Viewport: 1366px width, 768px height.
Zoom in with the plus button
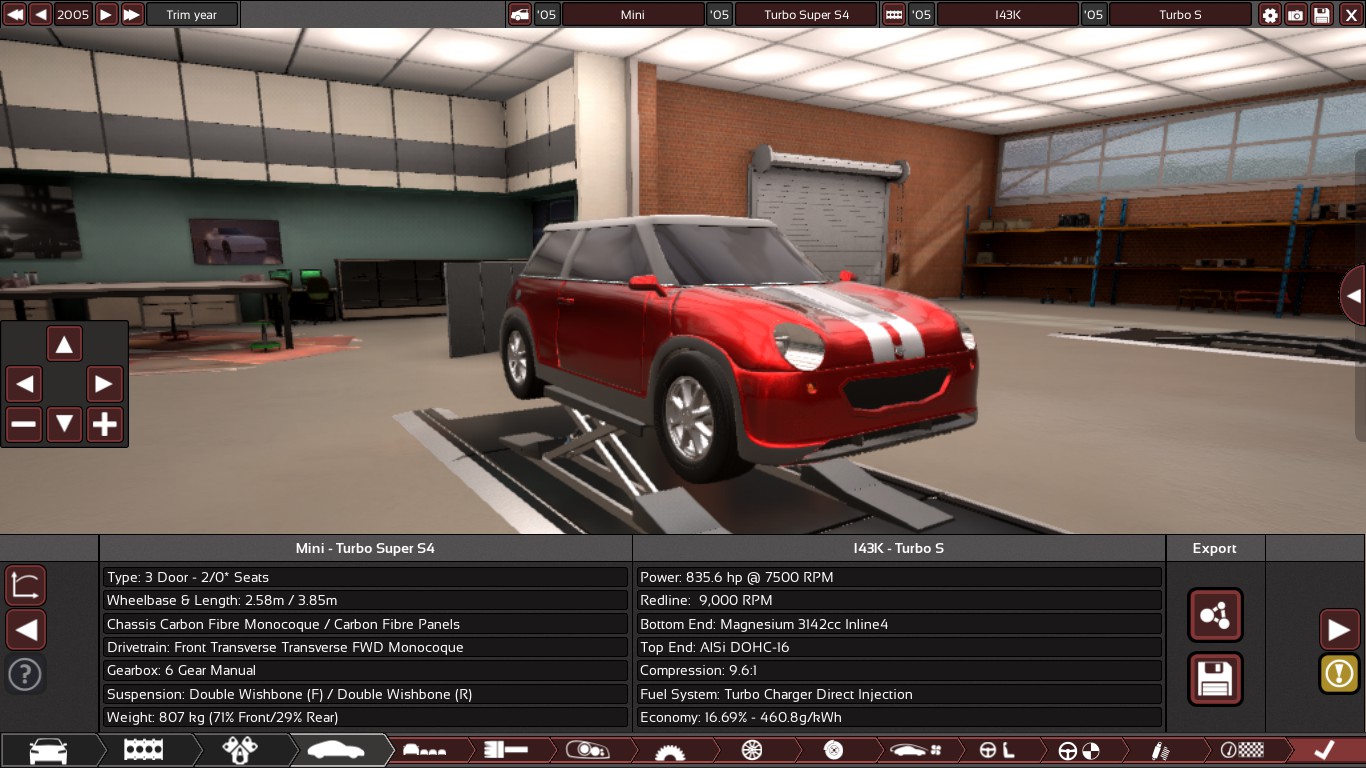pyautogui.click(x=105, y=424)
